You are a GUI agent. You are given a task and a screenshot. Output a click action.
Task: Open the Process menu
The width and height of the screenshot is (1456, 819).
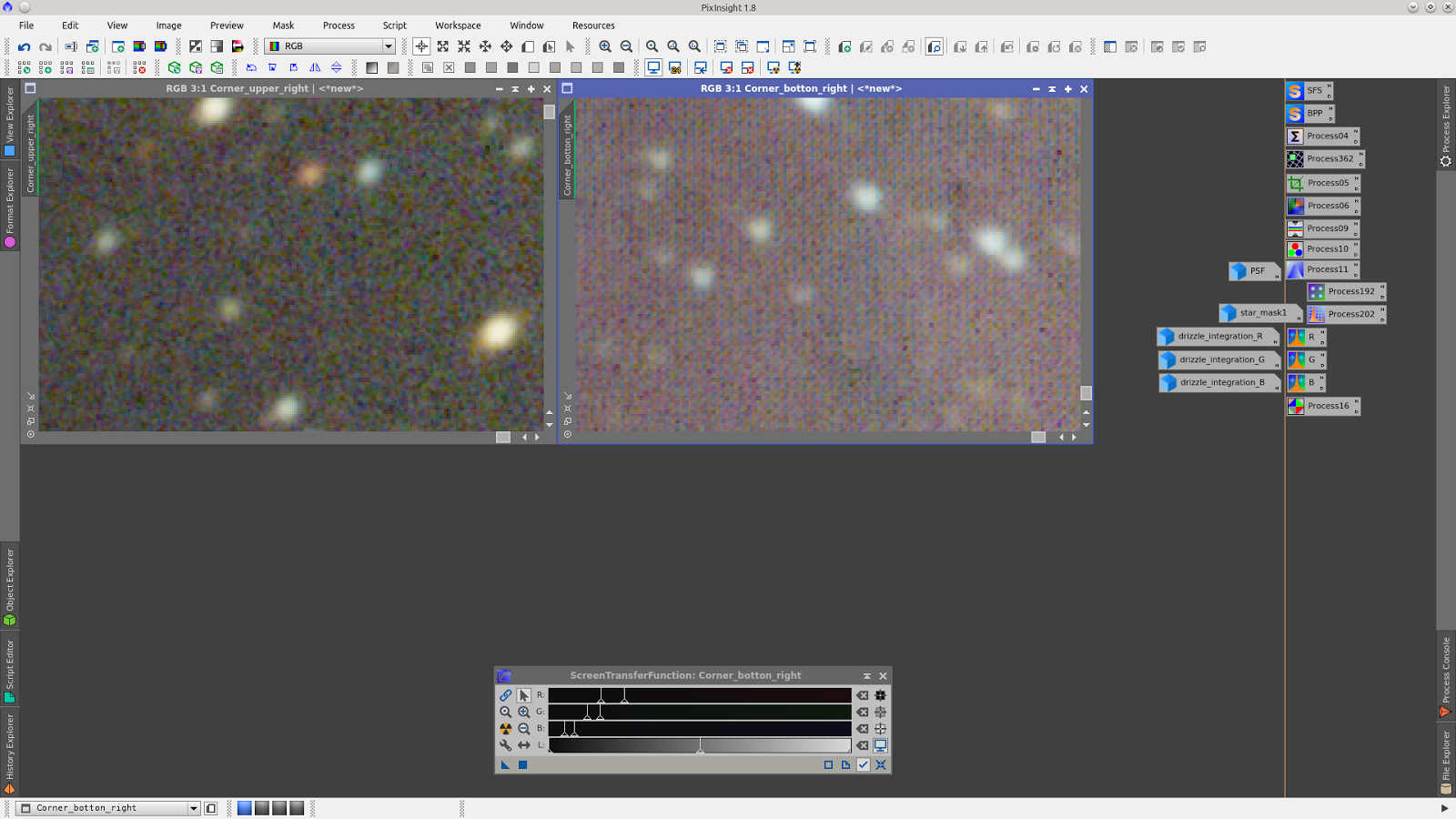(339, 25)
